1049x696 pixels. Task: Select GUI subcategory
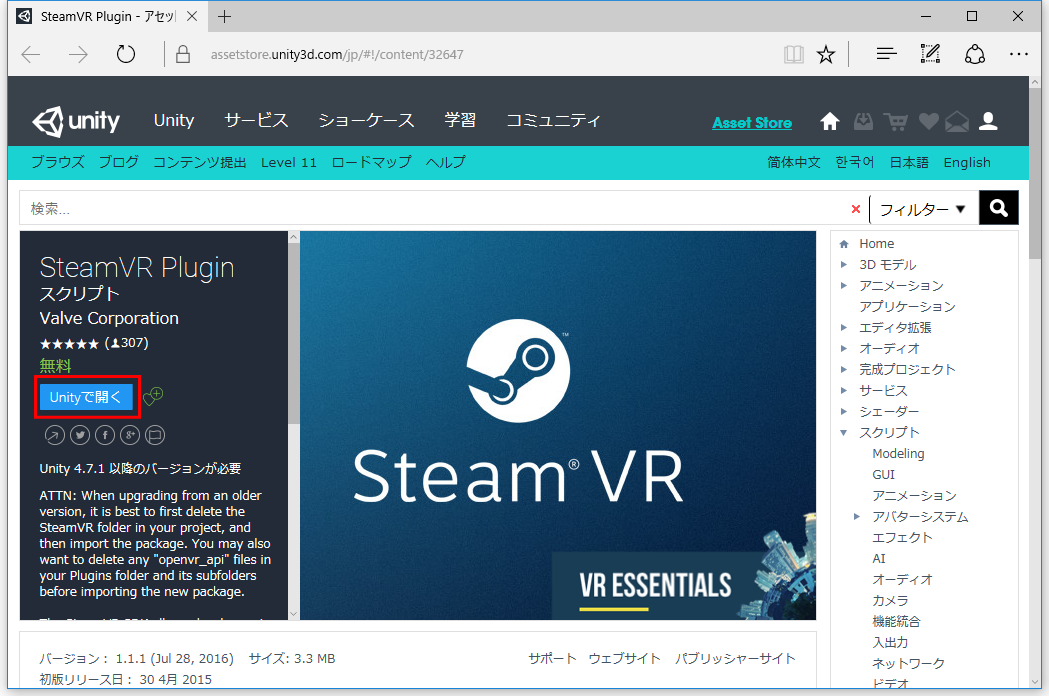tap(883, 474)
